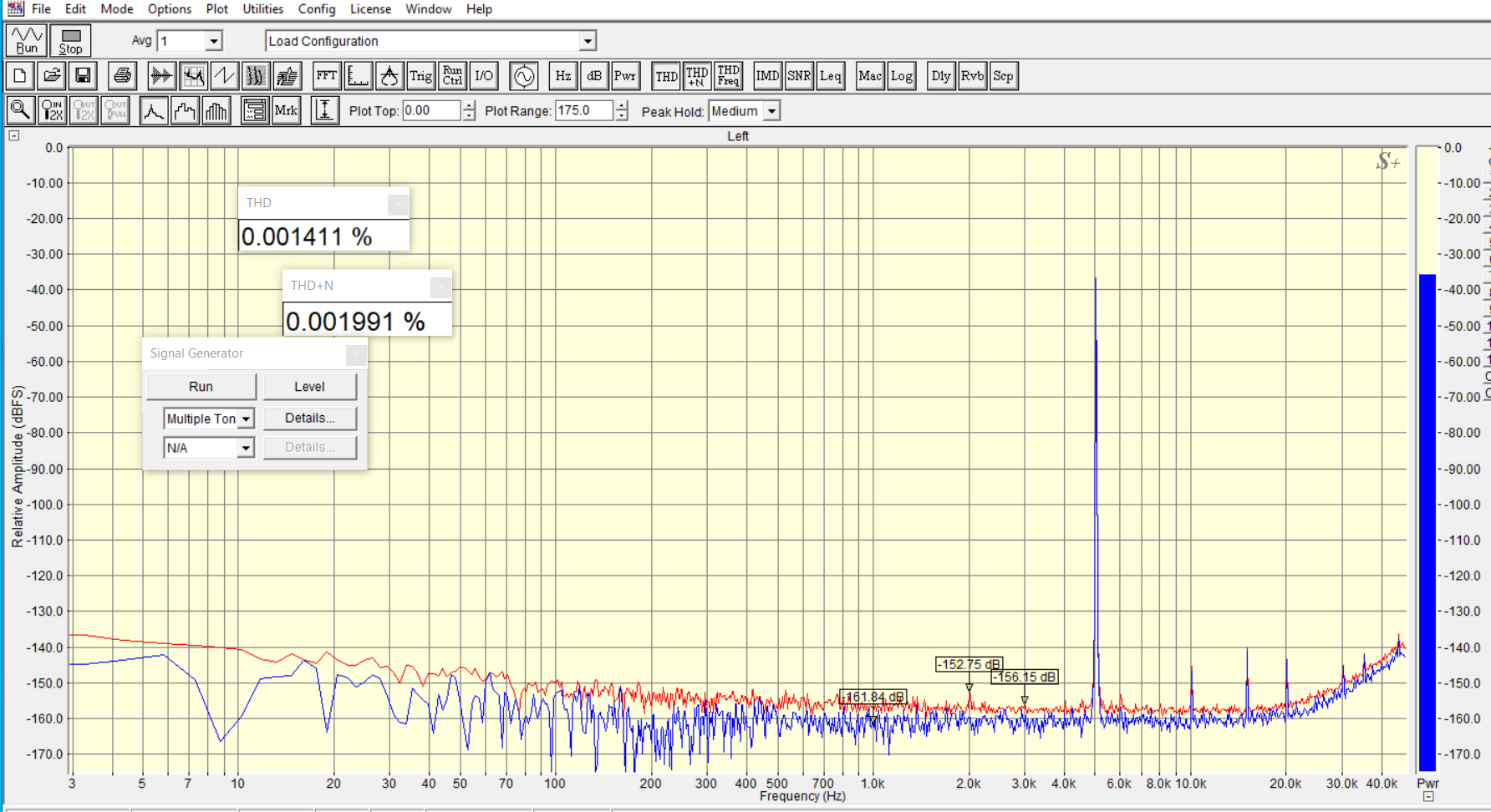
Task: Open Trig trigger settings
Action: 421,76
